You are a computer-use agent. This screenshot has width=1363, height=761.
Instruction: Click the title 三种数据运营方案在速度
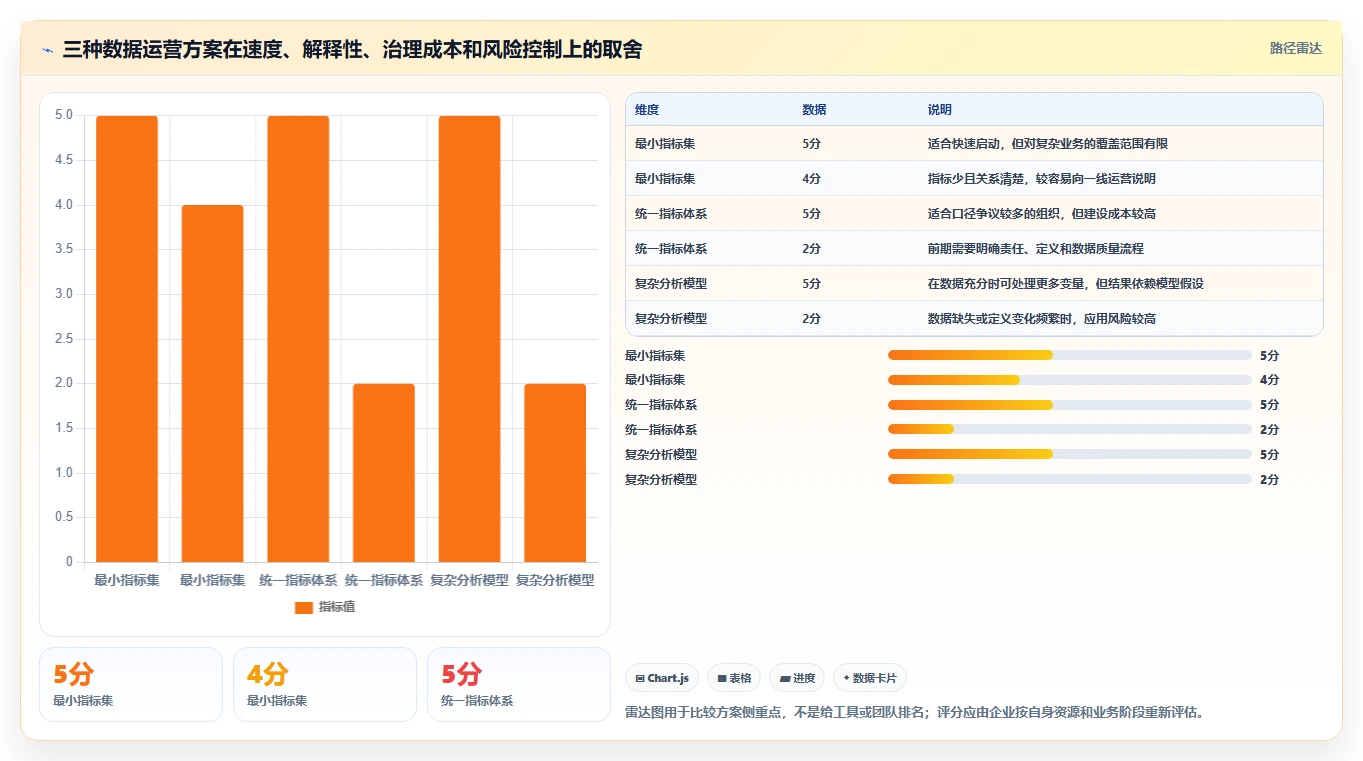pos(172,50)
